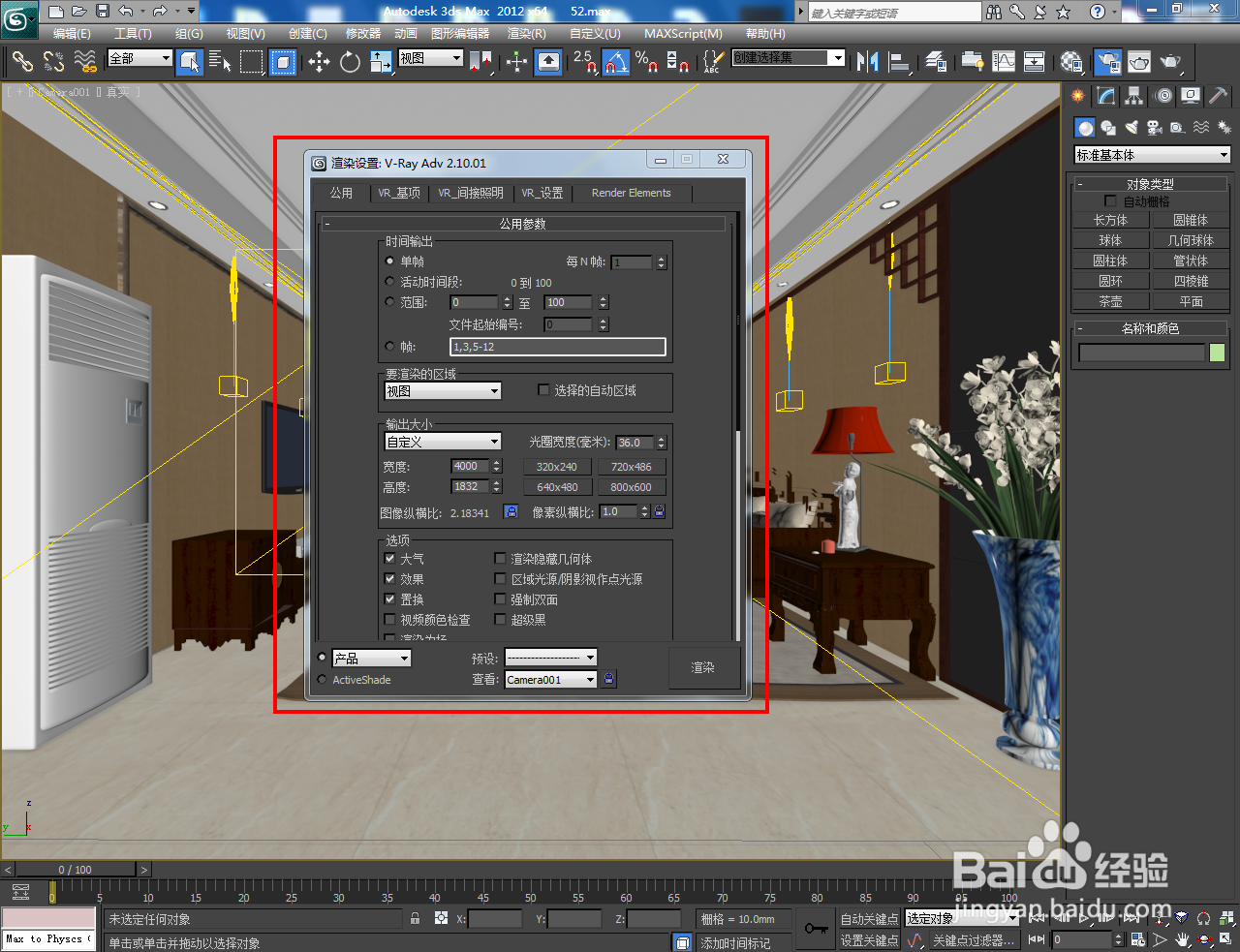1240x952 pixels.
Task: Open the 渲染(R) menu
Action: [x=527, y=34]
